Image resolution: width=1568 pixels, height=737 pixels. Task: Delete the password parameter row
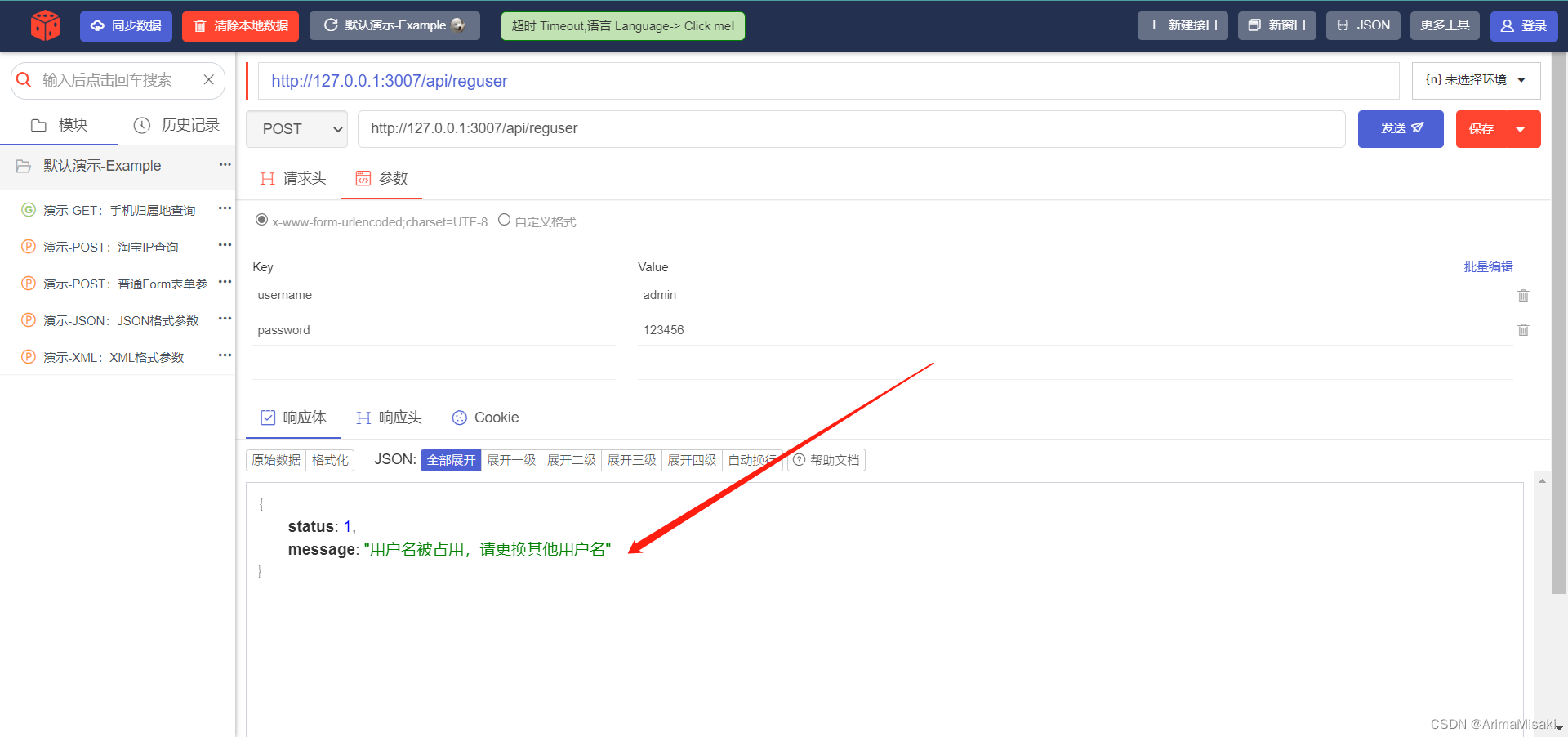tap(1523, 330)
